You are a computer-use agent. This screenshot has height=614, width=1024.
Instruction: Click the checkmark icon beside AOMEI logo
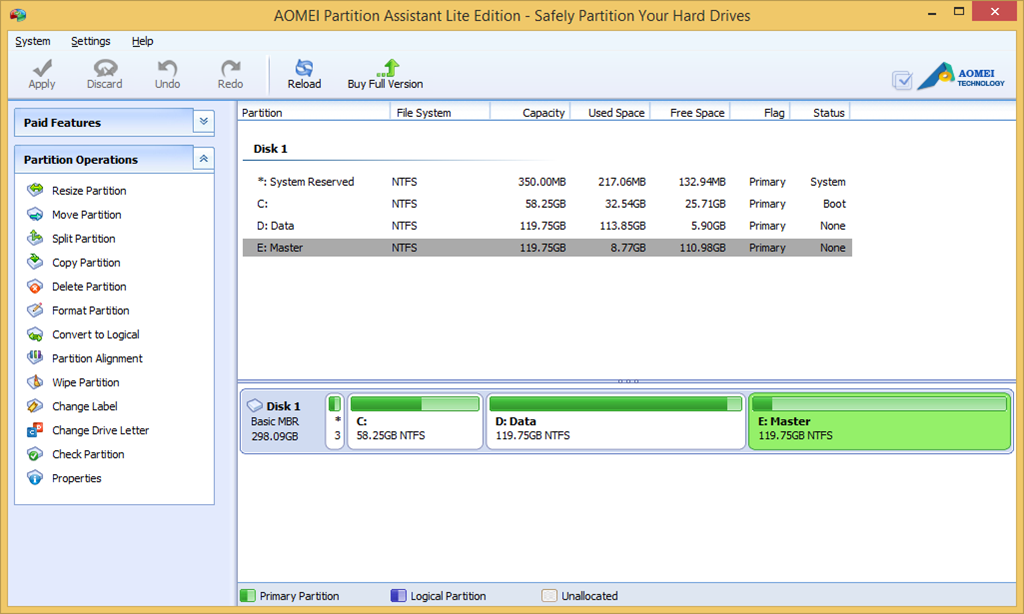click(x=903, y=80)
